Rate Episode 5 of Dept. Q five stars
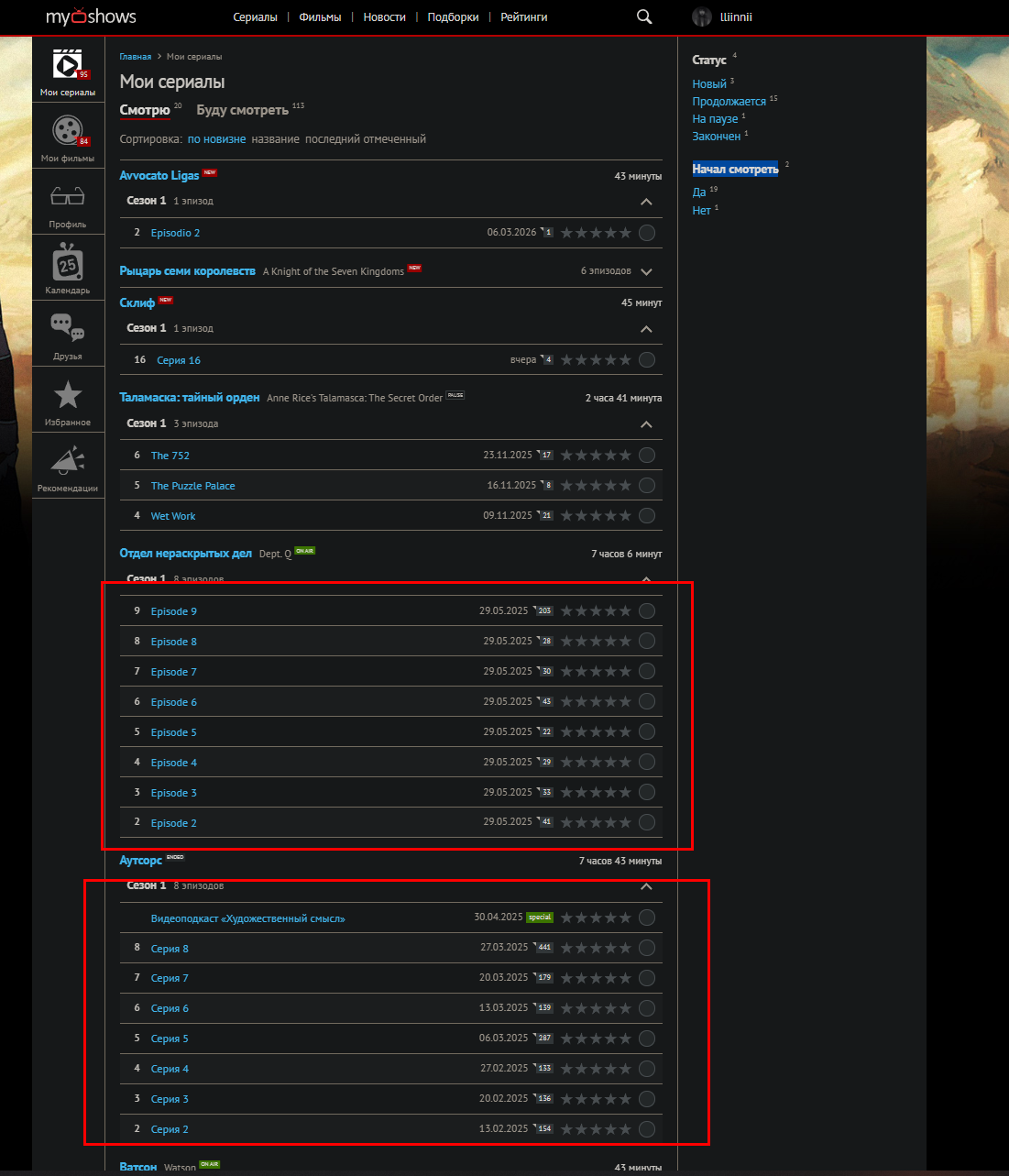Viewport: 1009px width, 1176px height. pyautogui.click(x=625, y=732)
